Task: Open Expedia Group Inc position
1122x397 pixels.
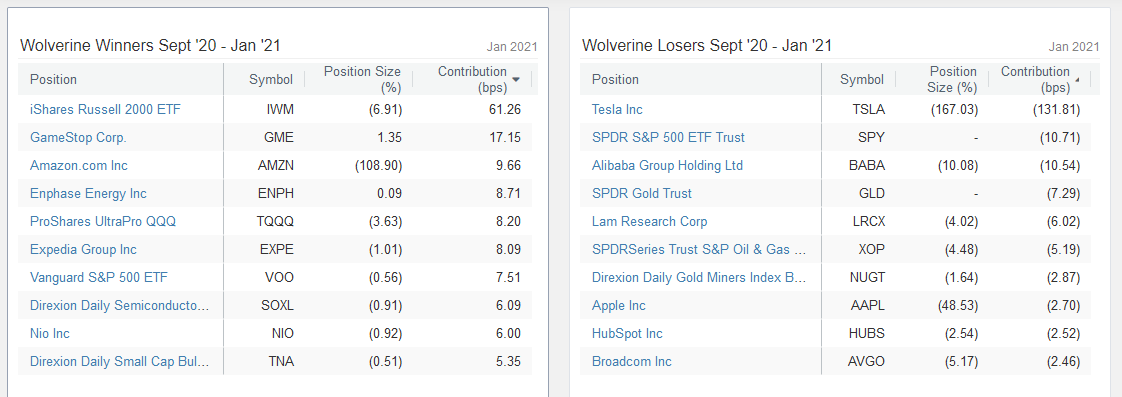Action: click(83, 250)
